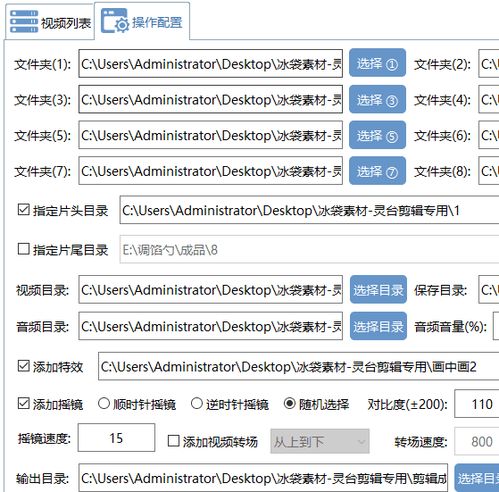499x492 pixels.
Task: Click the 选择 ⑤ folder button
Action: click(x=377, y=135)
